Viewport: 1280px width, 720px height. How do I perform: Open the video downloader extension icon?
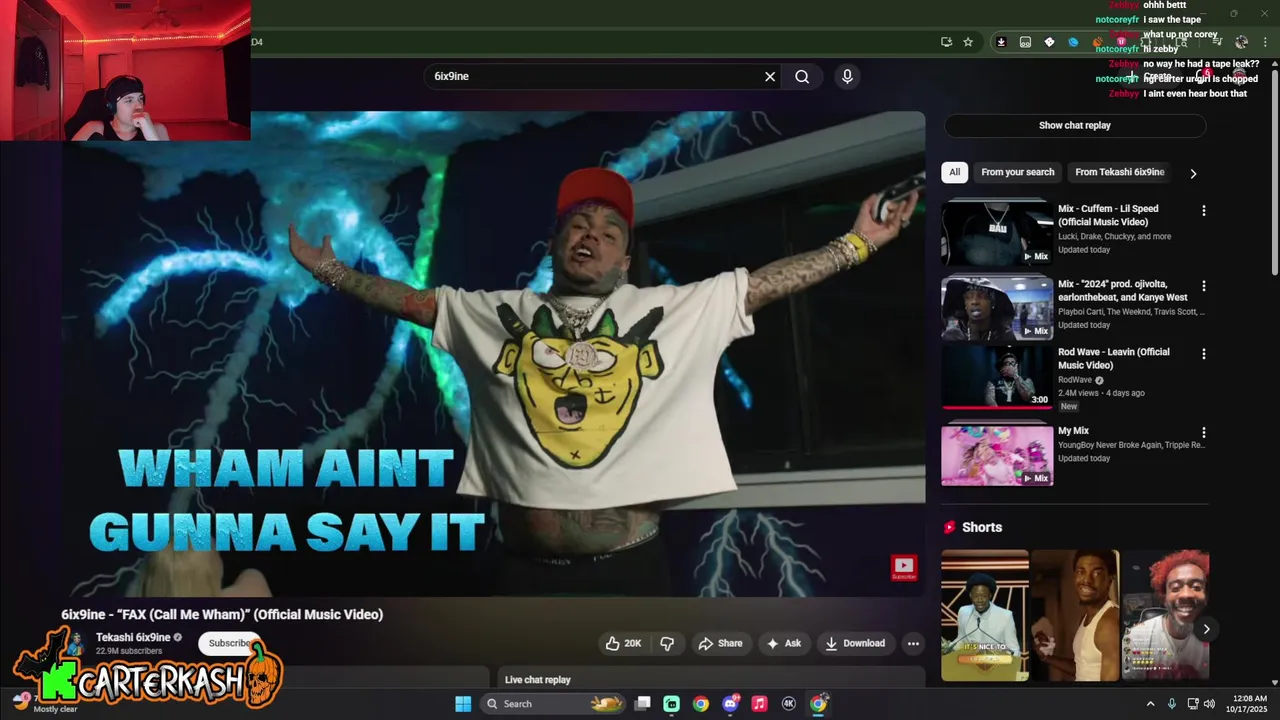click(x=1001, y=42)
